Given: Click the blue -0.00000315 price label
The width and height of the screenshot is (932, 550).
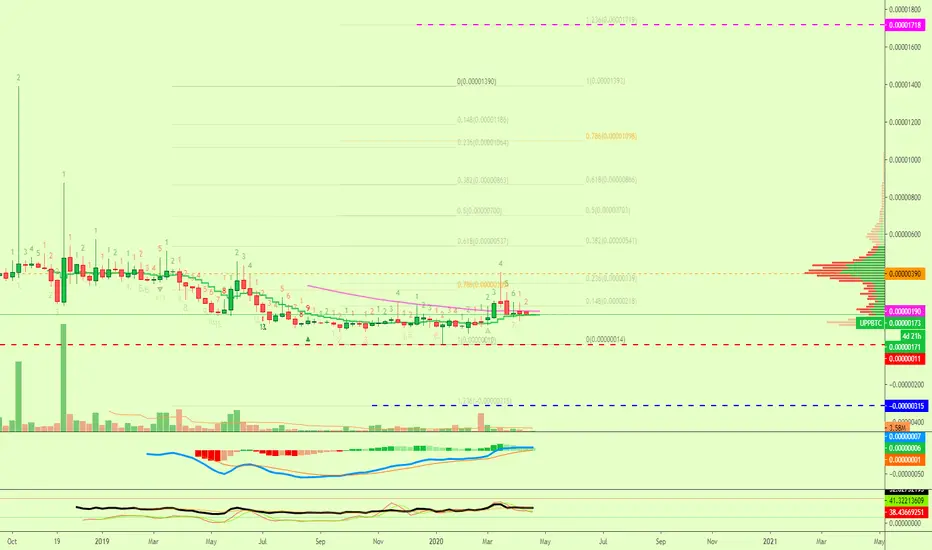Looking at the screenshot, I should click(906, 406).
